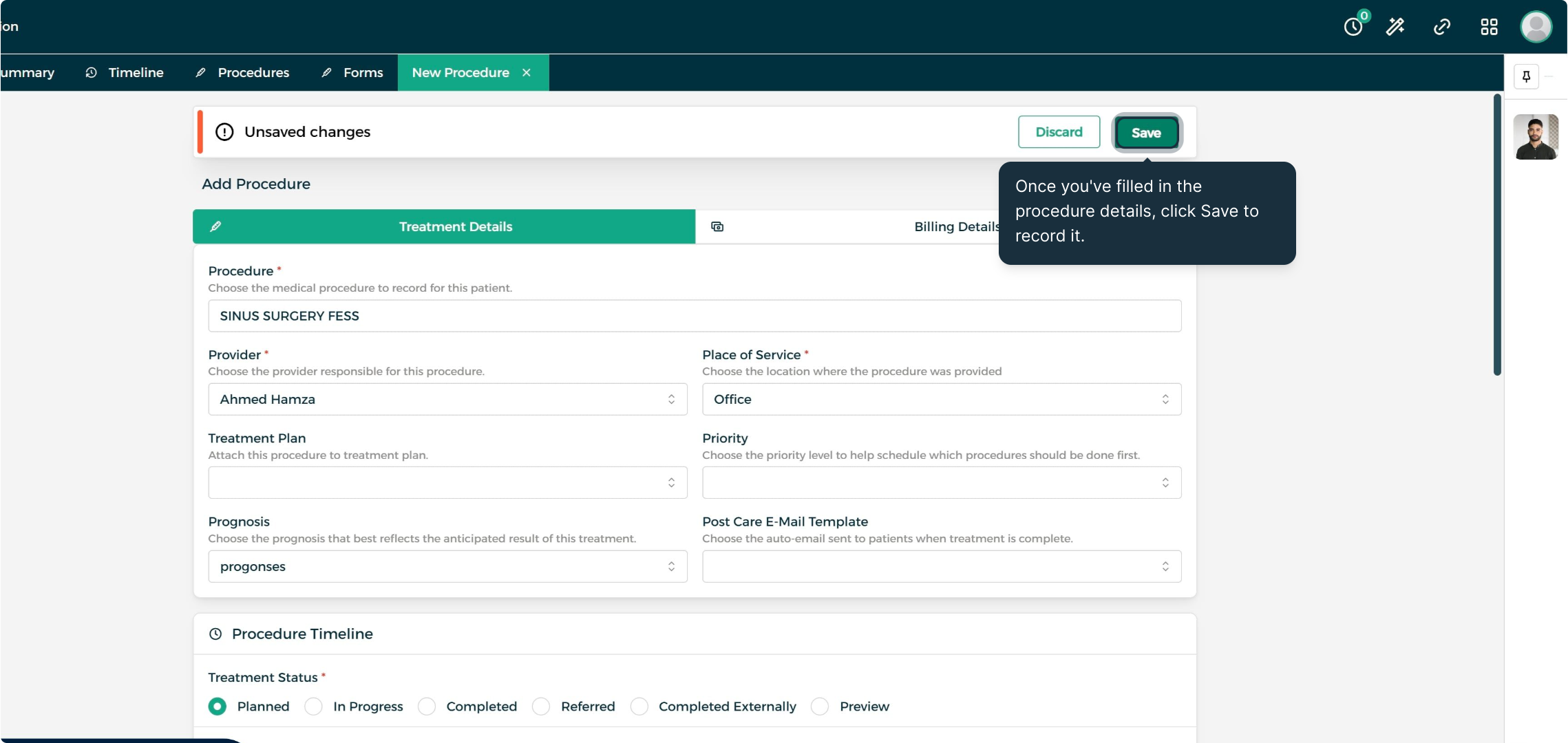Open the Treatment Details section tab
This screenshot has height=743, width=1568.
coord(444,226)
